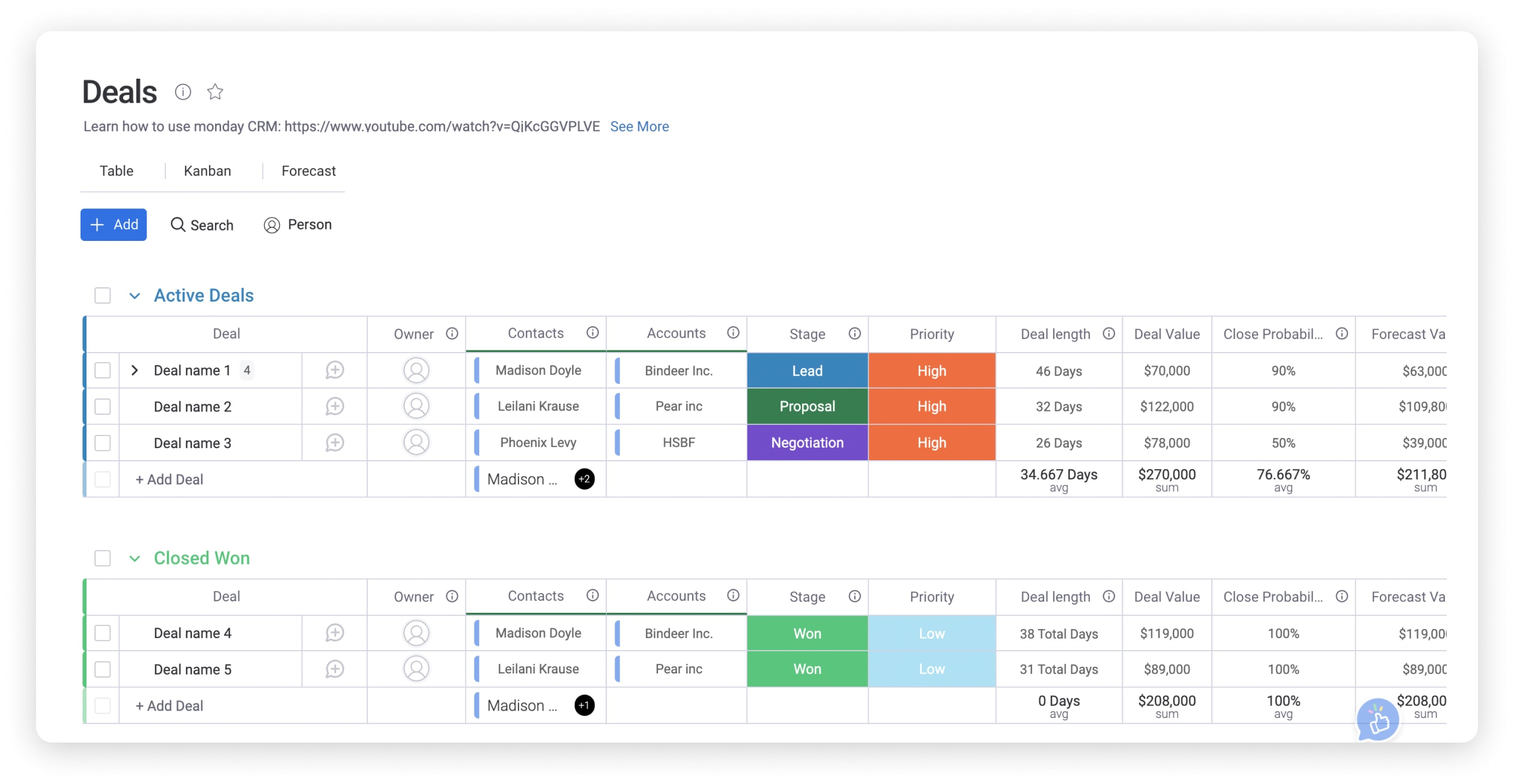Click the Person filter icon

(x=270, y=224)
